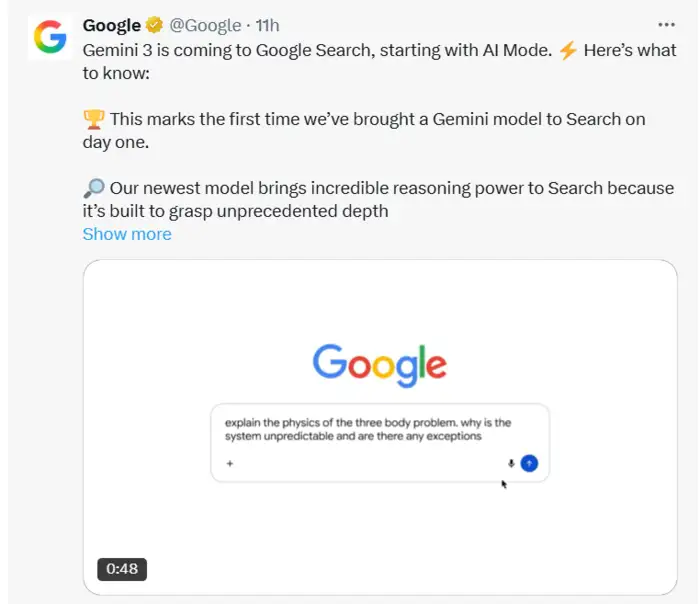Open the Google account display name
The image size is (700, 604).
point(112,25)
